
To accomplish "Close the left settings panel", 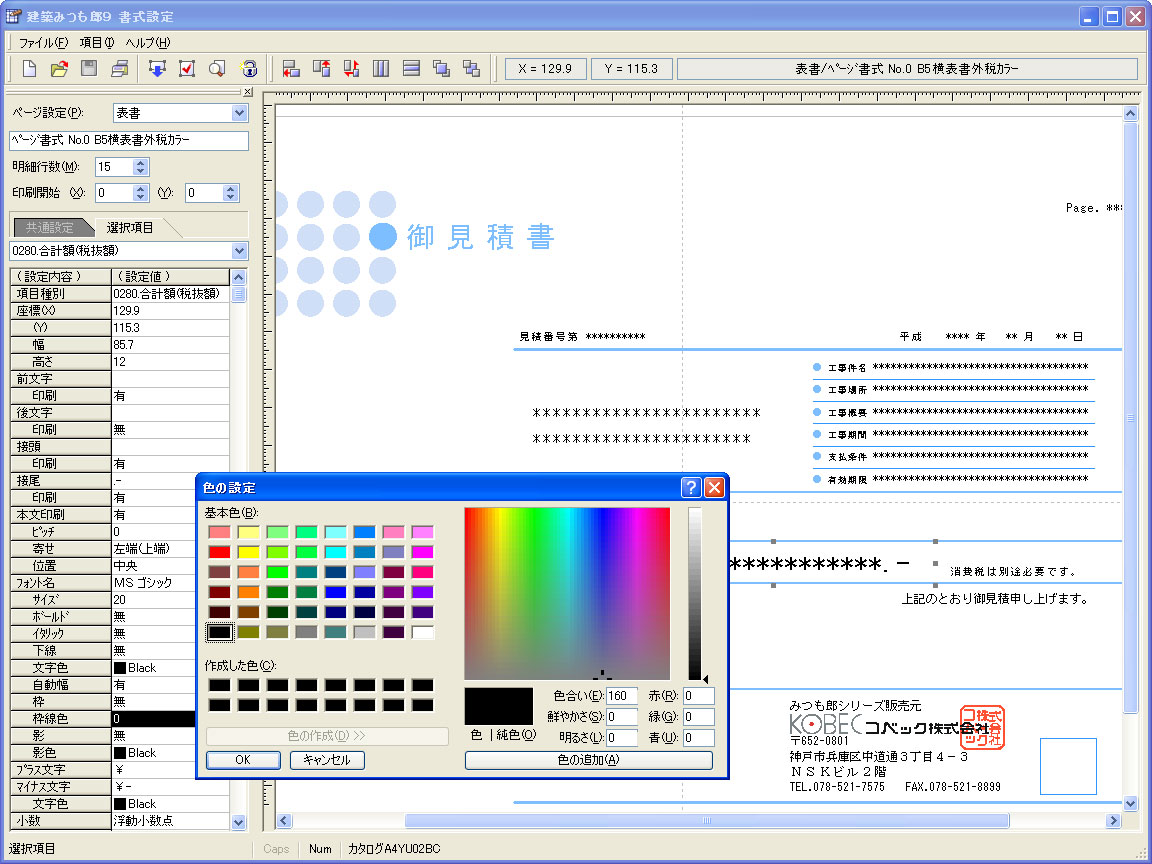I will coord(248,92).
